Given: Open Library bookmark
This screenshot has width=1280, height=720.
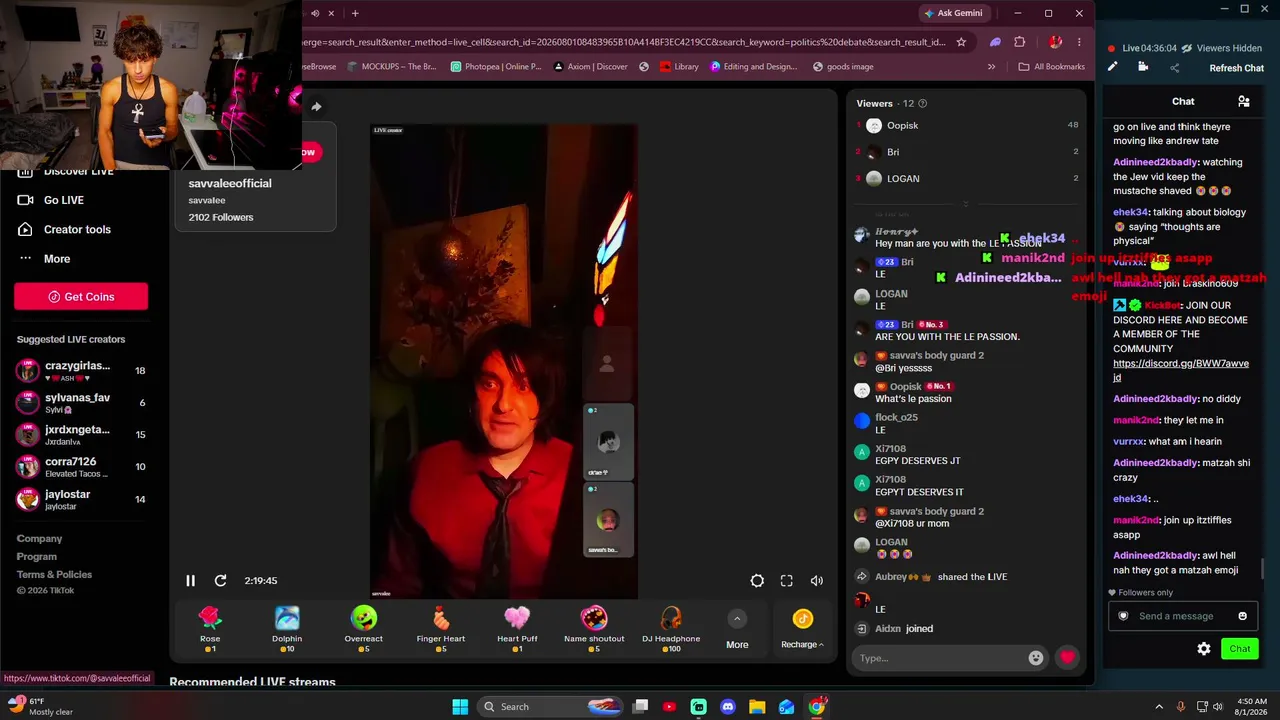Looking at the screenshot, I should click(x=680, y=67).
